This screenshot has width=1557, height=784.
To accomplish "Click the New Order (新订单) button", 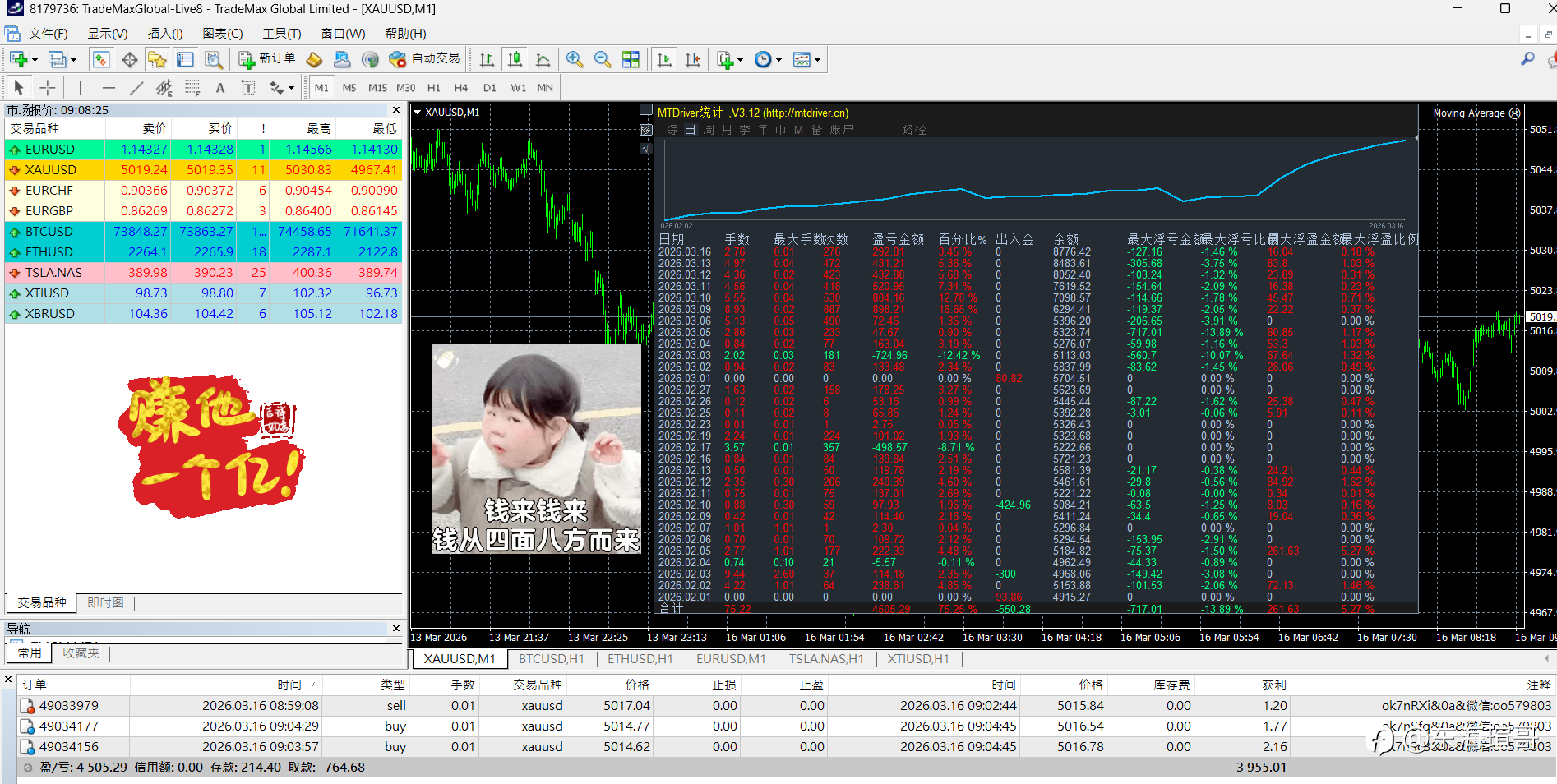I will pos(267,59).
